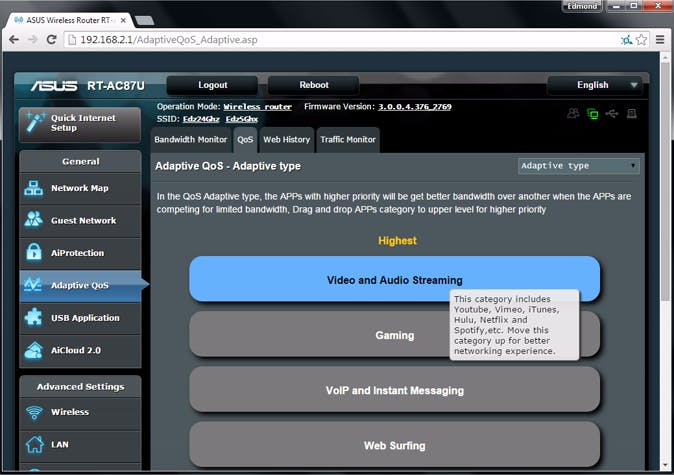Click the Advanced Settings section header
The width and height of the screenshot is (674, 475).
tap(80, 386)
